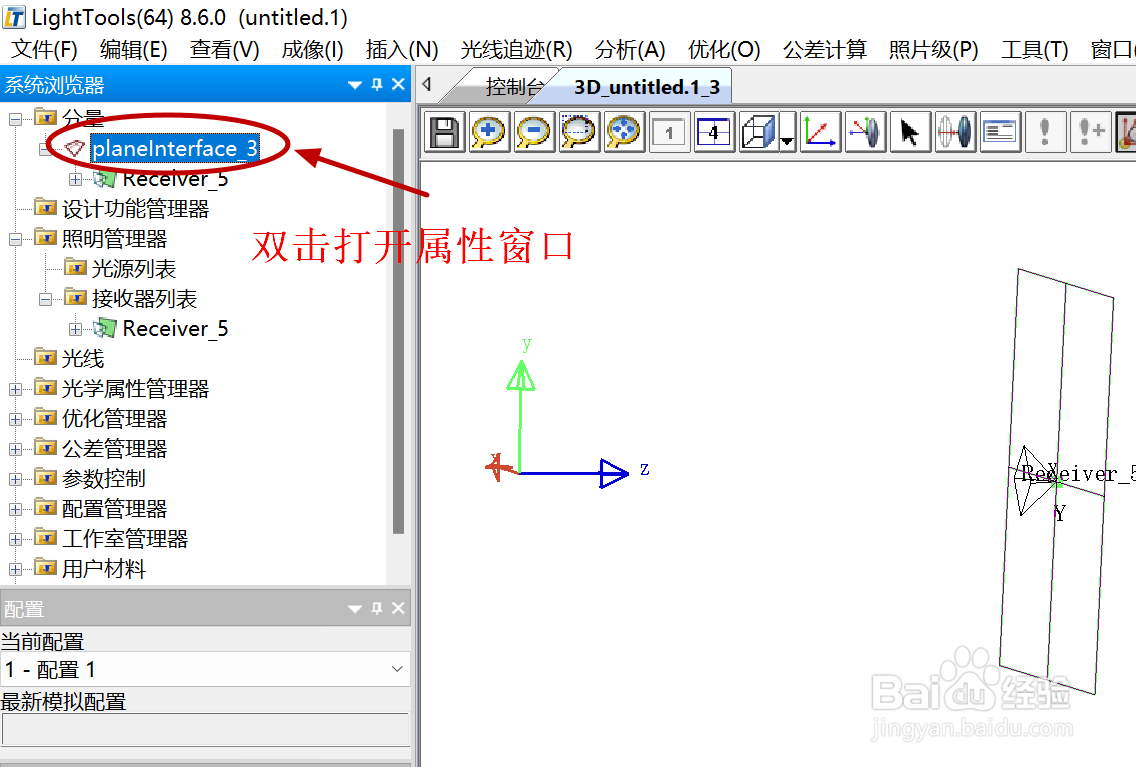Viewport: 1136px width, 767px height.
Task: Open the 当前配置 dropdown list
Action: pos(397,669)
